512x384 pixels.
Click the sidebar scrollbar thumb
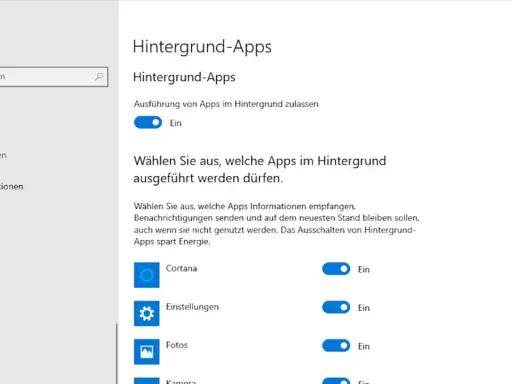coord(117,354)
